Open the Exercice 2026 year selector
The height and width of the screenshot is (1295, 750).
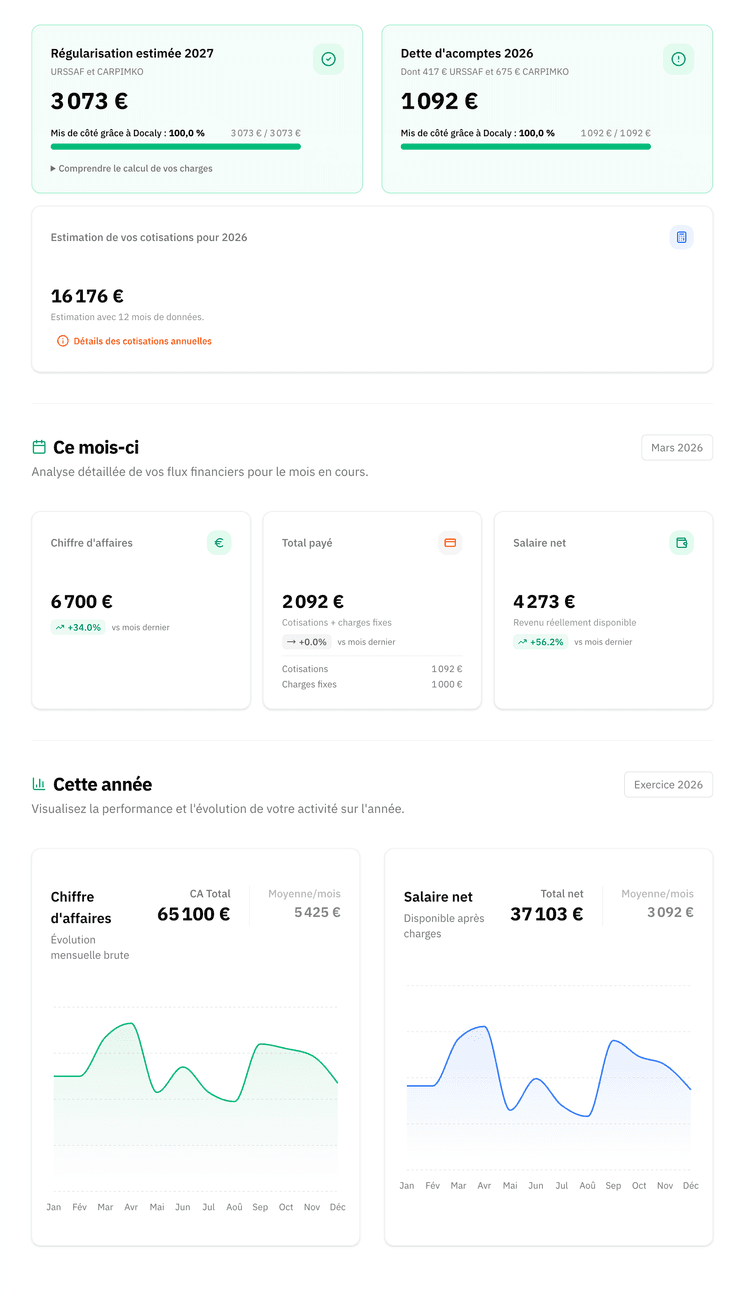click(x=668, y=785)
